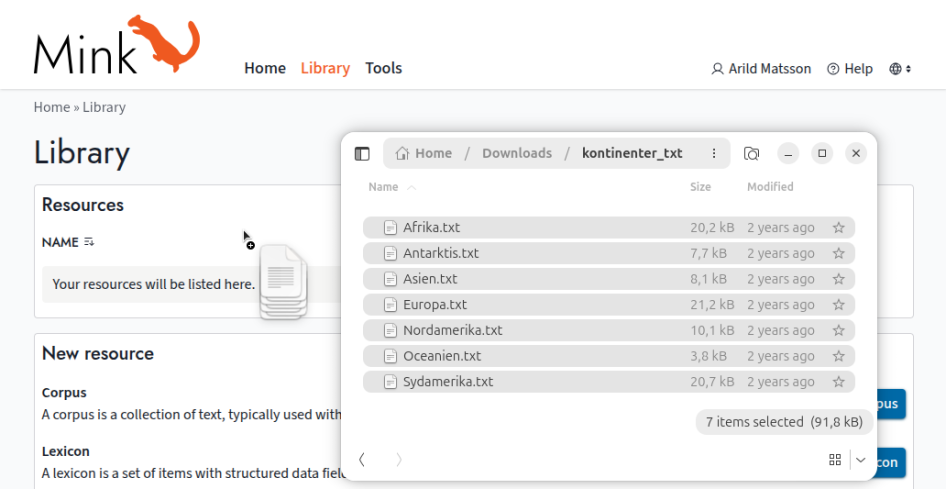Select Nordamerika.txt file name
946x489 pixels.
pyautogui.click(x=452, y=330)
